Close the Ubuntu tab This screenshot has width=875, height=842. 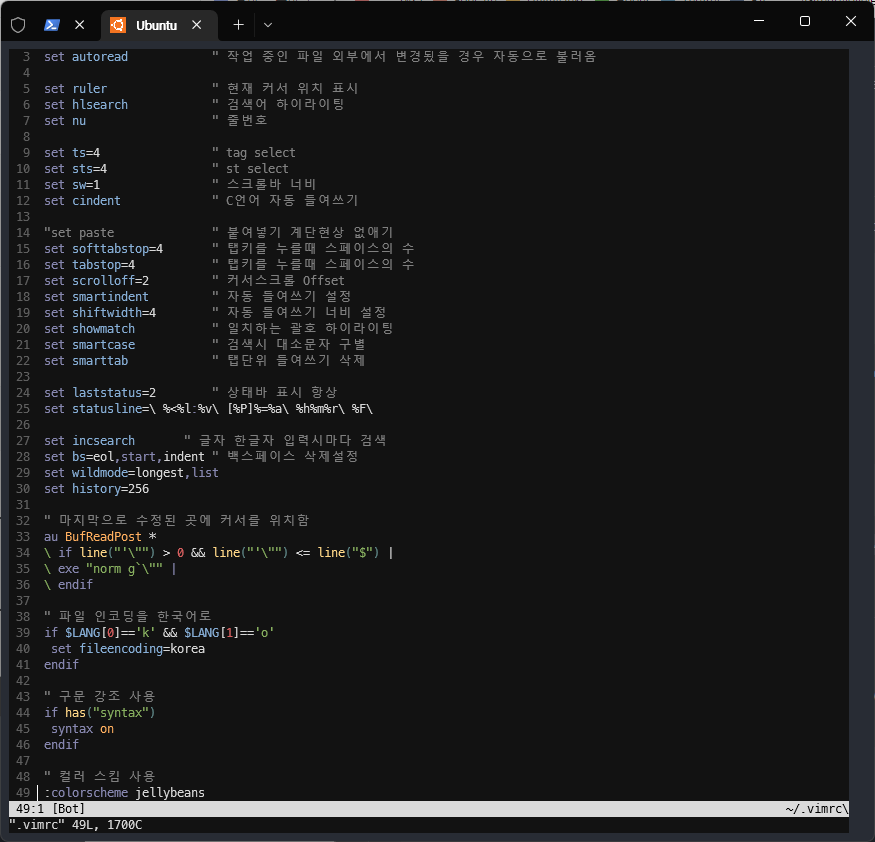196,25
